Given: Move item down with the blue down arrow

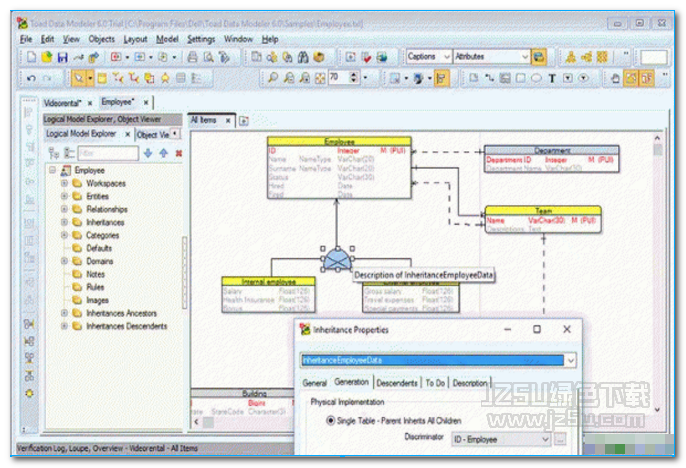Looking at the screenshot, I should pos(148,153).
